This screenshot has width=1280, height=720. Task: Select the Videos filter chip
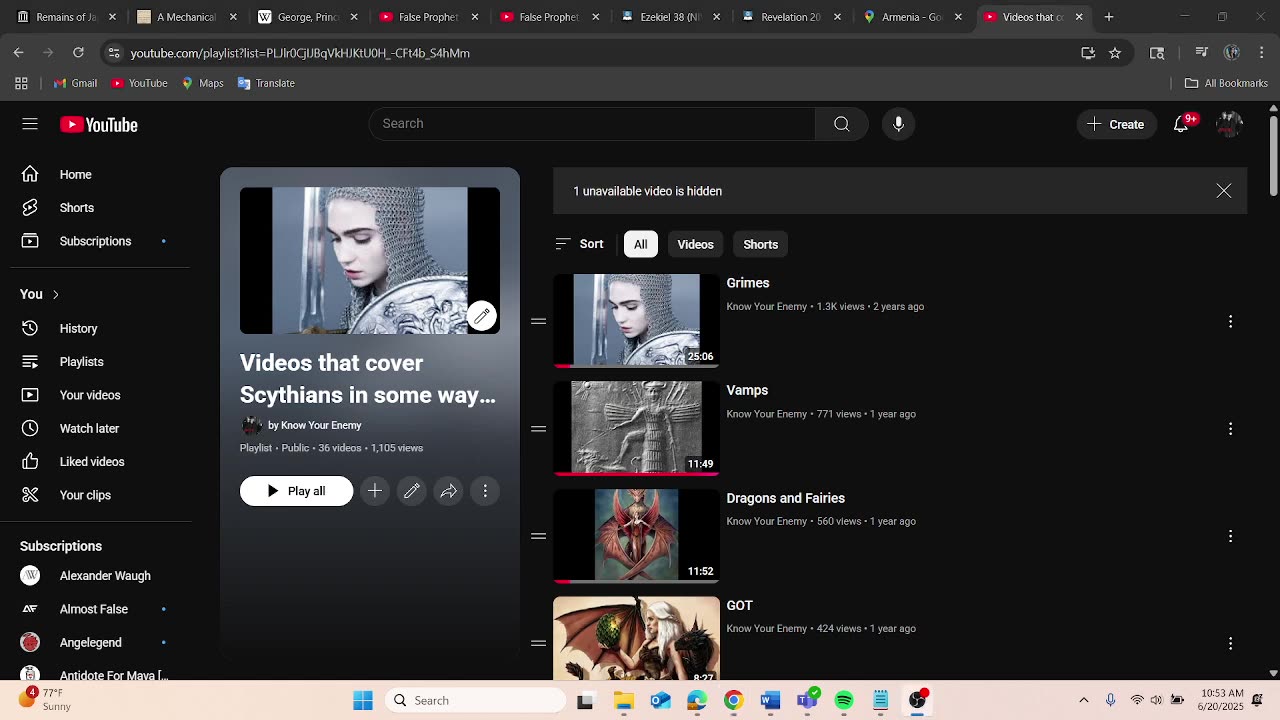695,244
